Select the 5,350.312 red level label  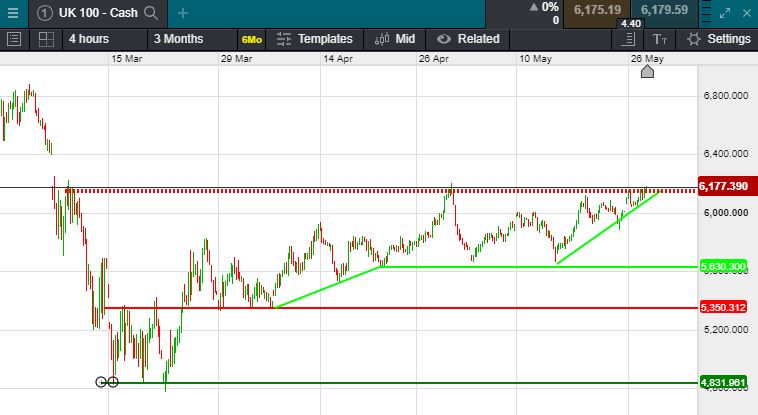tap(723, 307)
